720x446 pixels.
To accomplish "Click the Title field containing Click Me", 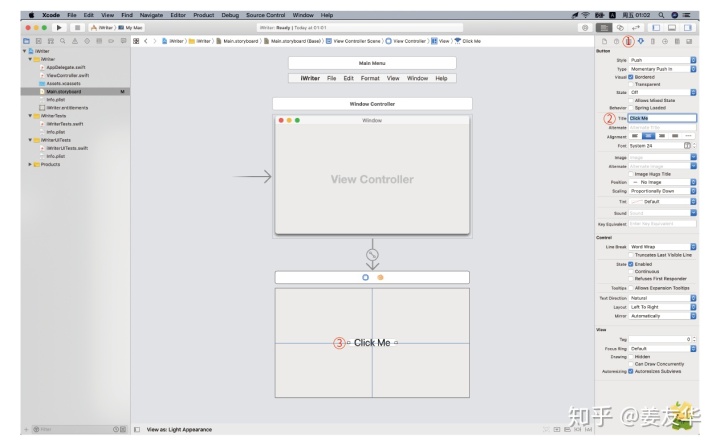I will [x=662, y=118].
